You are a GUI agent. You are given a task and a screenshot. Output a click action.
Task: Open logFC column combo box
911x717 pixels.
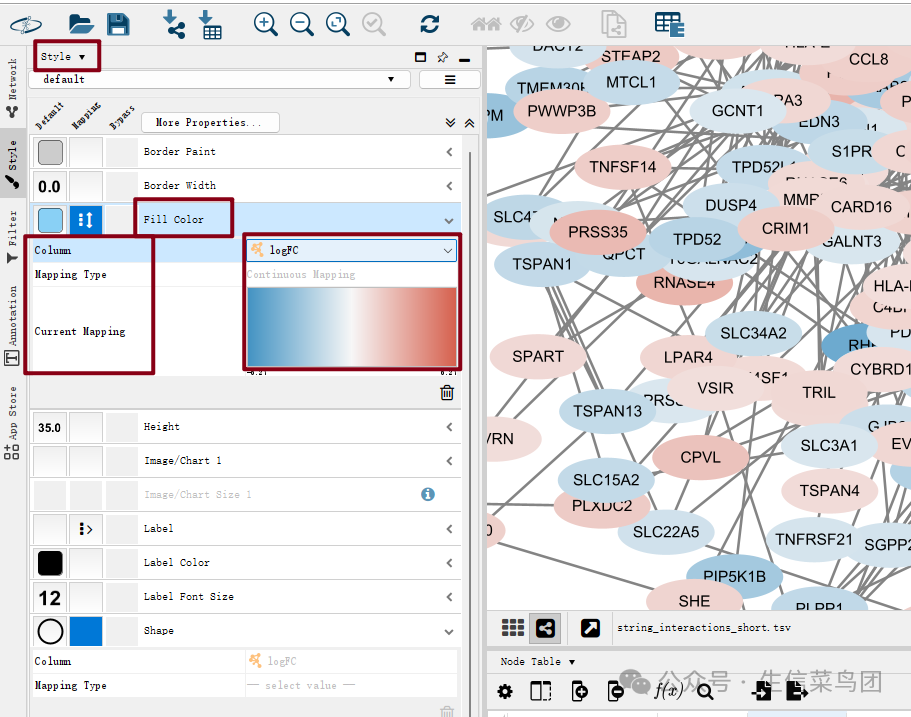[x=352, y=250]
